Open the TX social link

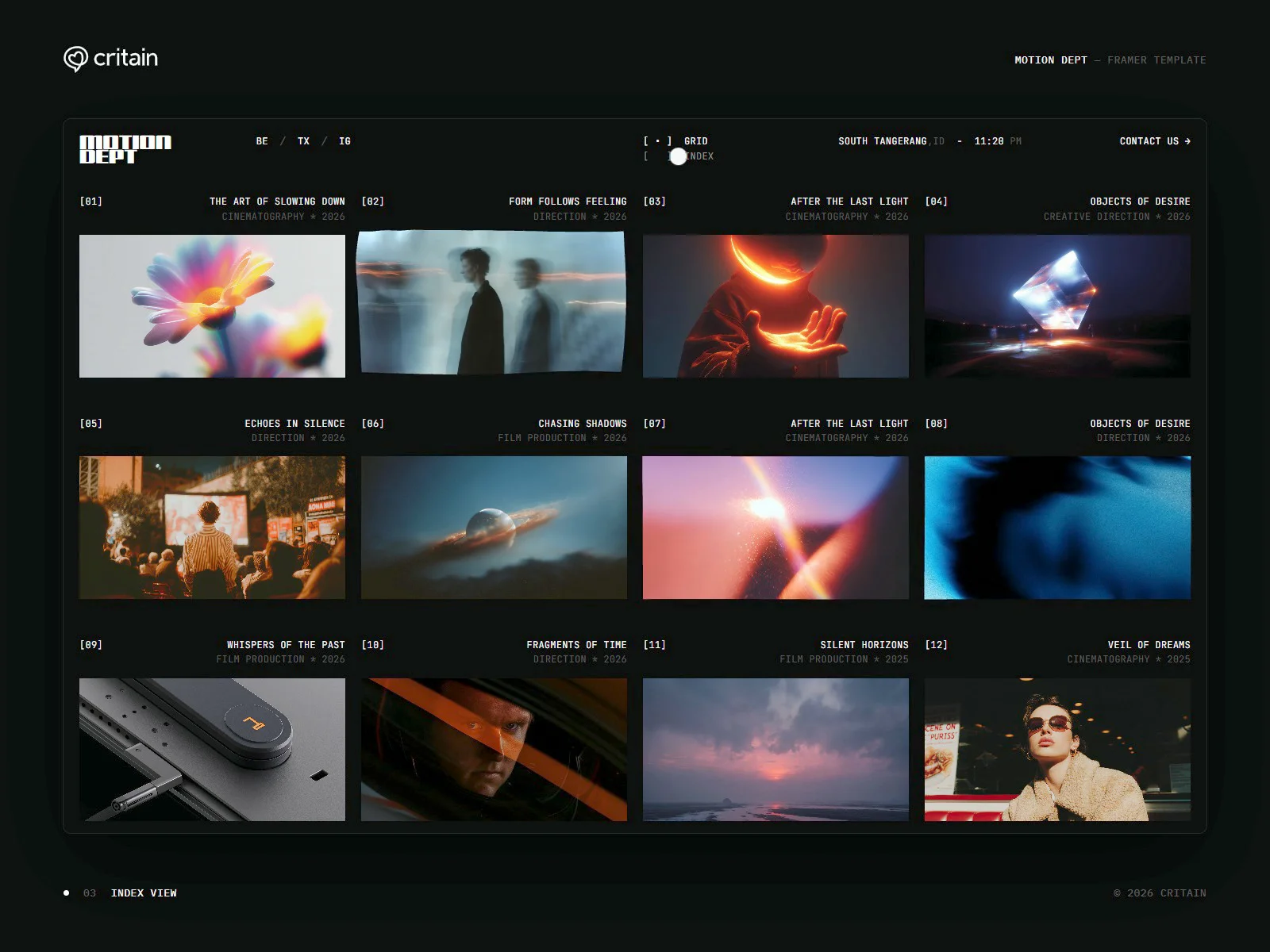point(303,141)
